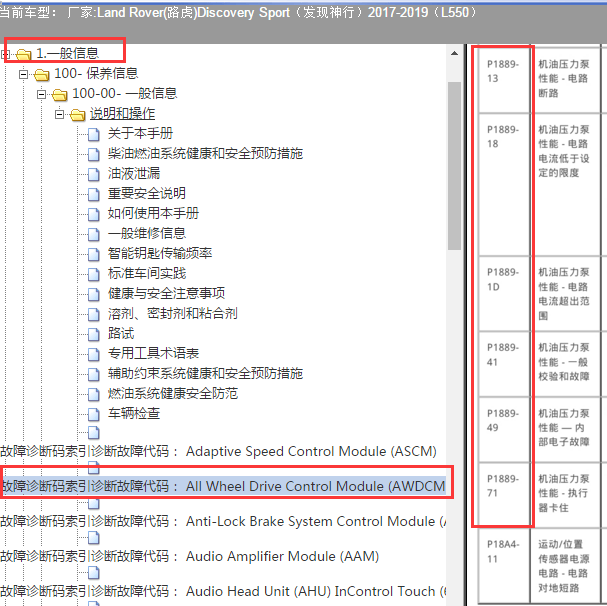Select the 100- 保养信息 tree node
This screenshot has width=607, height=606.
96,74
